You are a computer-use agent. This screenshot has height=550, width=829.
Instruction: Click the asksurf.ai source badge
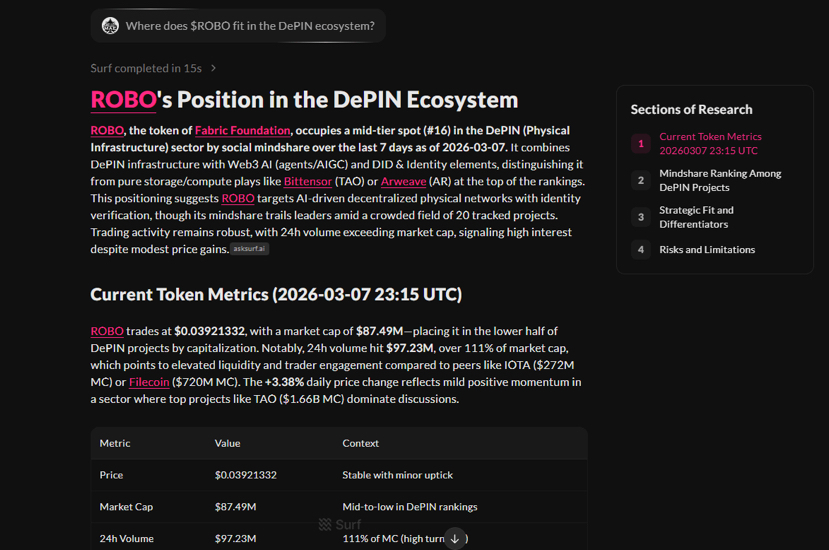(x=250, y=249)
